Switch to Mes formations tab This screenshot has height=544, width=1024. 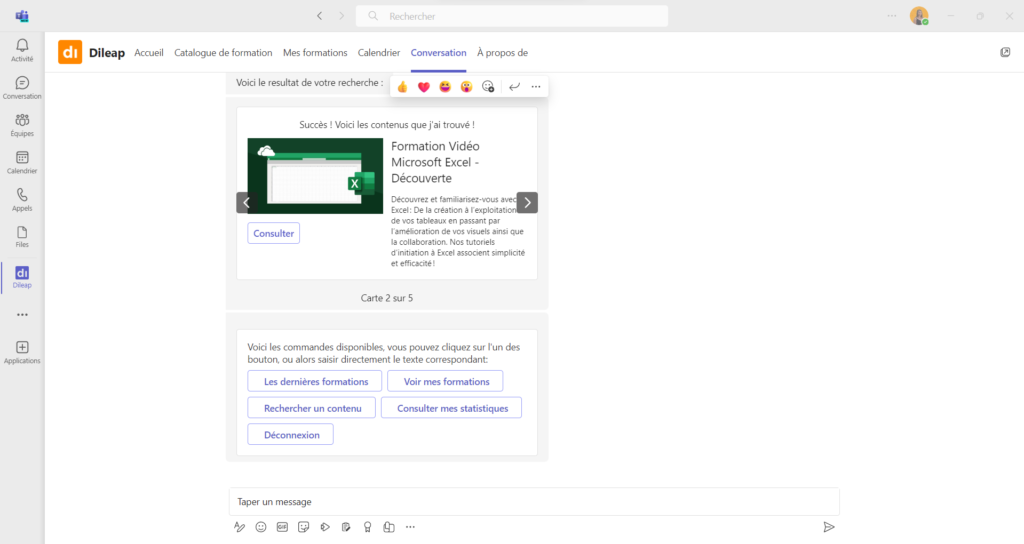click(315, 53)
